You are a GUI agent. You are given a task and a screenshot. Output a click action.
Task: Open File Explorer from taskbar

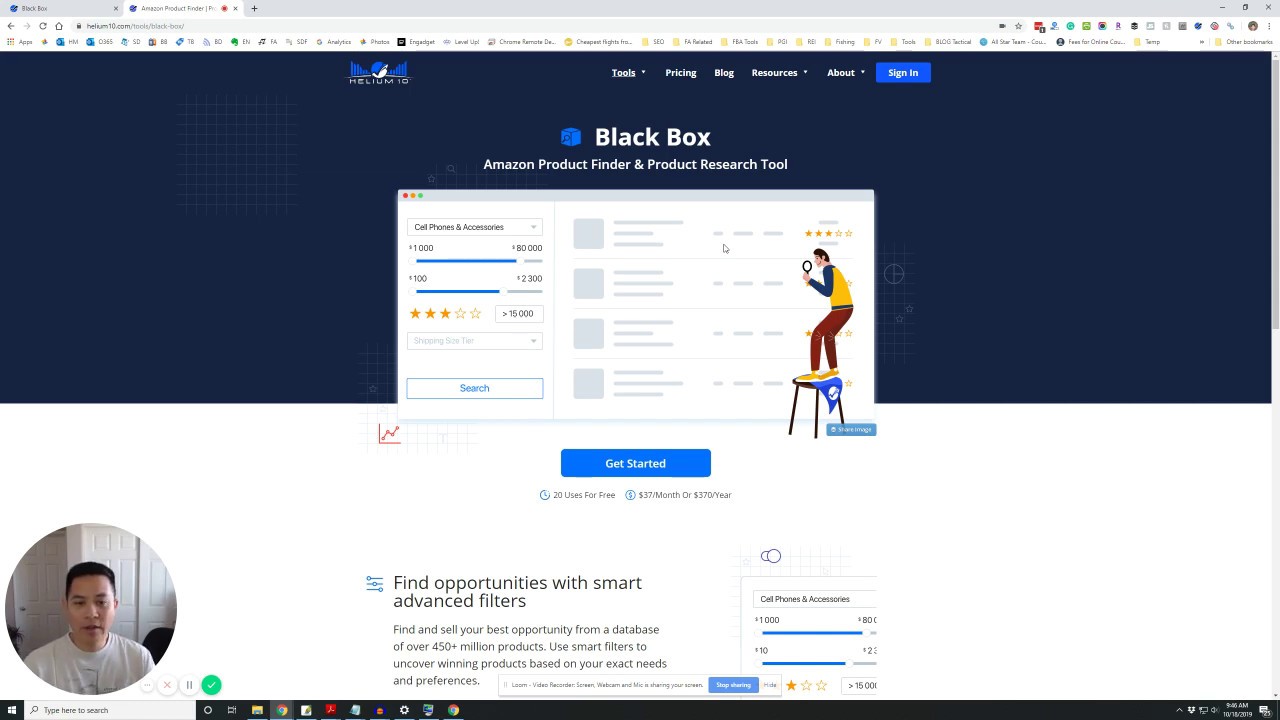(257, 710)
